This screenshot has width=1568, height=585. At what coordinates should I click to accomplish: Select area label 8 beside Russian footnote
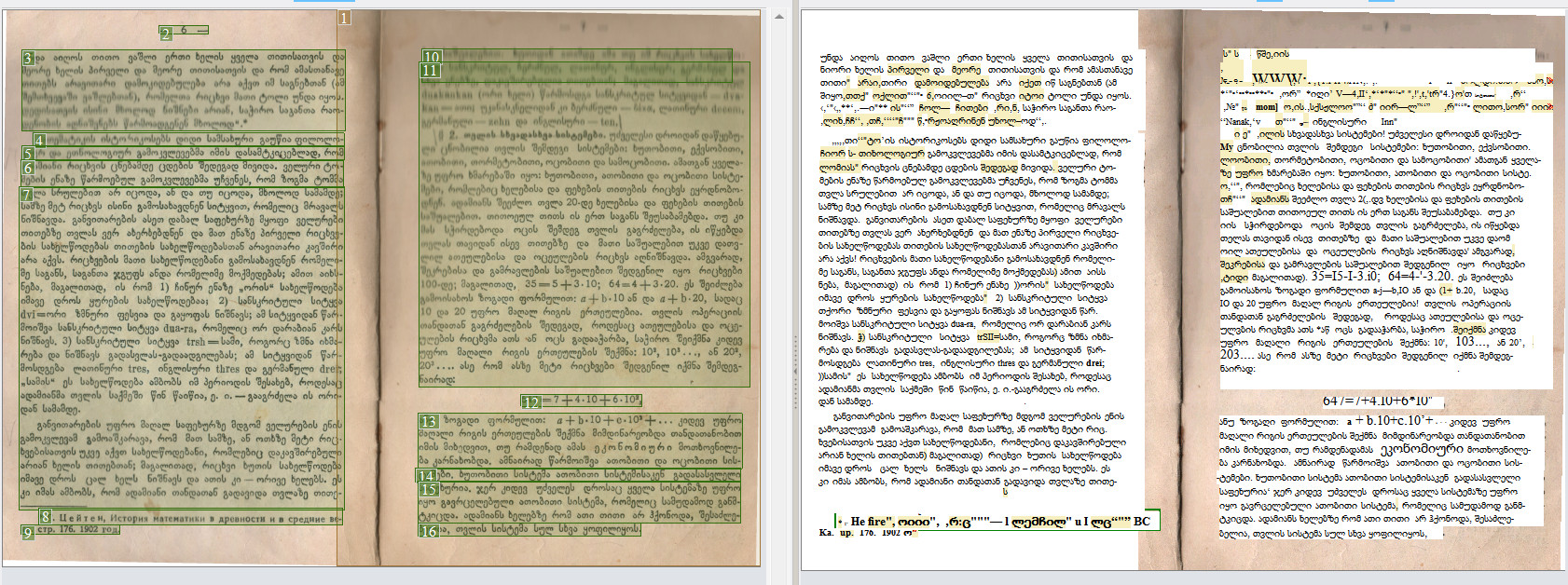(x=45, y=516)
